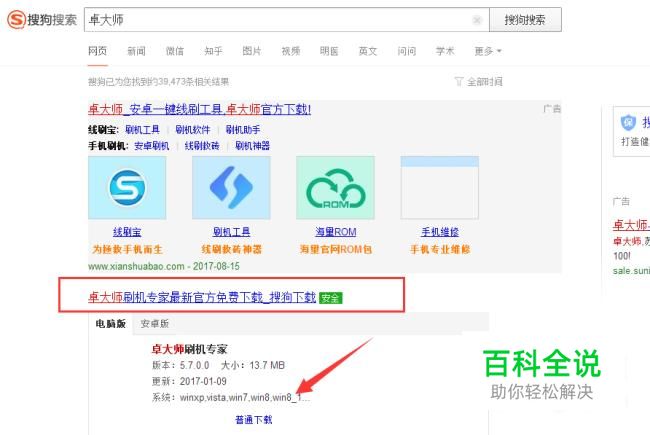Switch to the 学术 tab

pyautogui.click(x=445, y=51)
